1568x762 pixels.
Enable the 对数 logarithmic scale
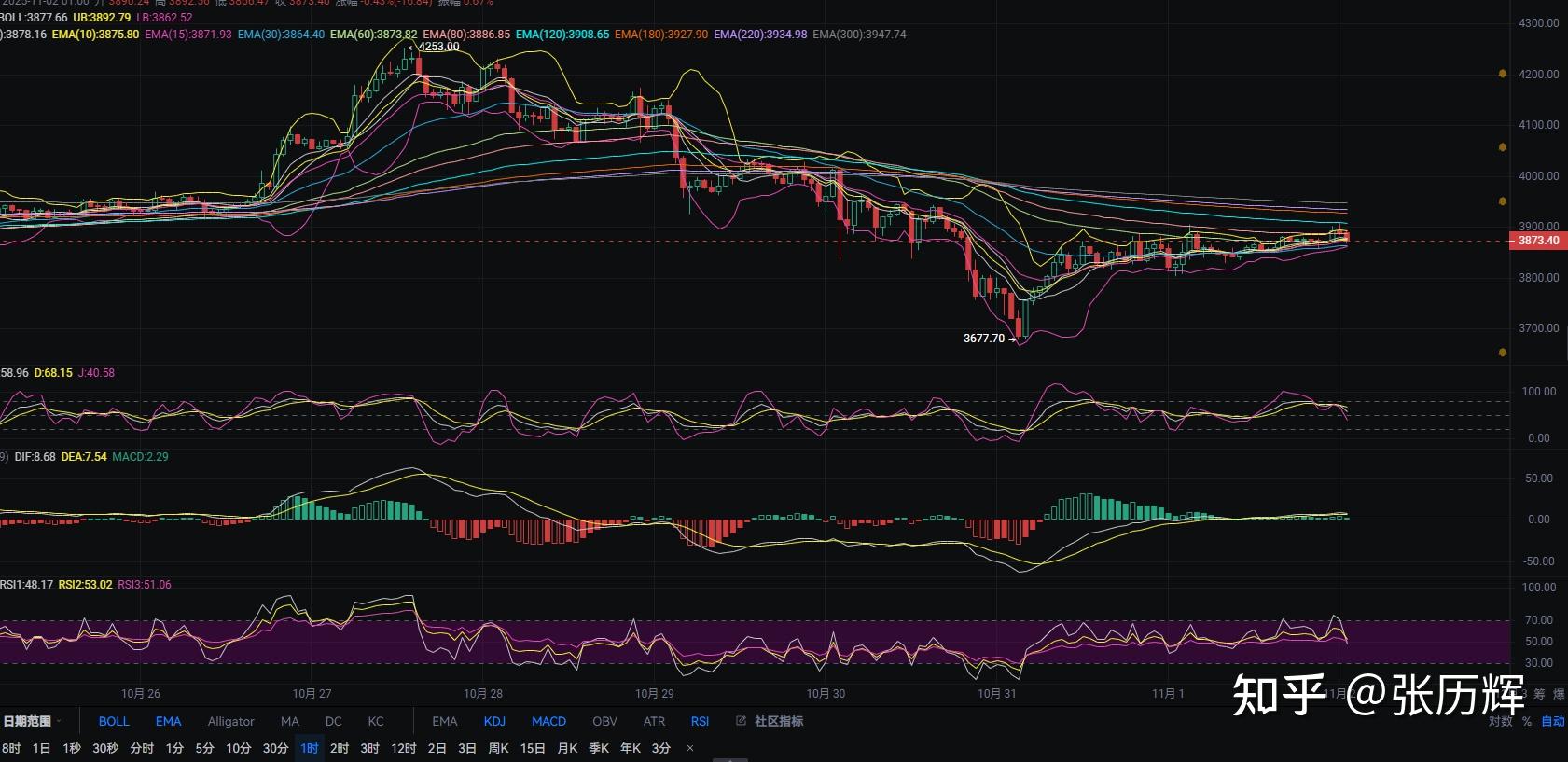1500,721
